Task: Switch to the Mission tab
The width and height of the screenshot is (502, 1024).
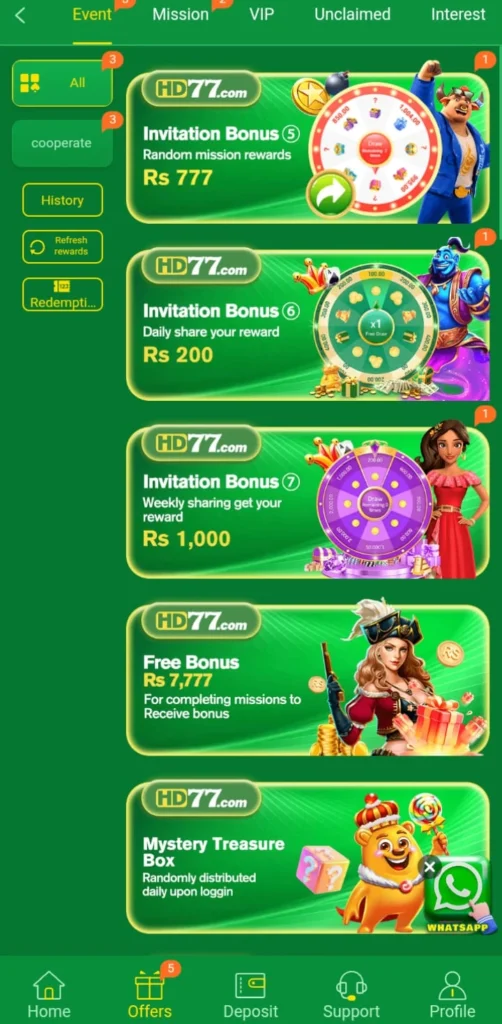Action: (180, 14)
